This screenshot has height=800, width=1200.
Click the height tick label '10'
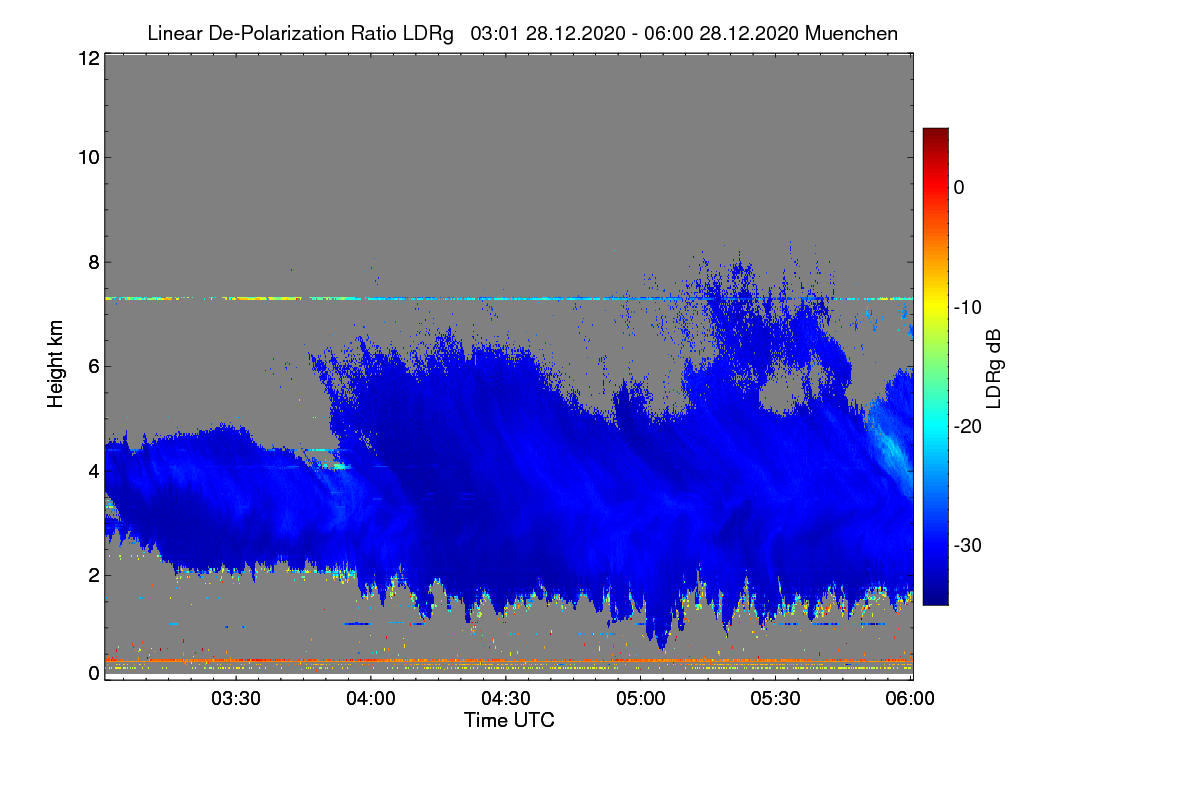(x=87, y=157)
